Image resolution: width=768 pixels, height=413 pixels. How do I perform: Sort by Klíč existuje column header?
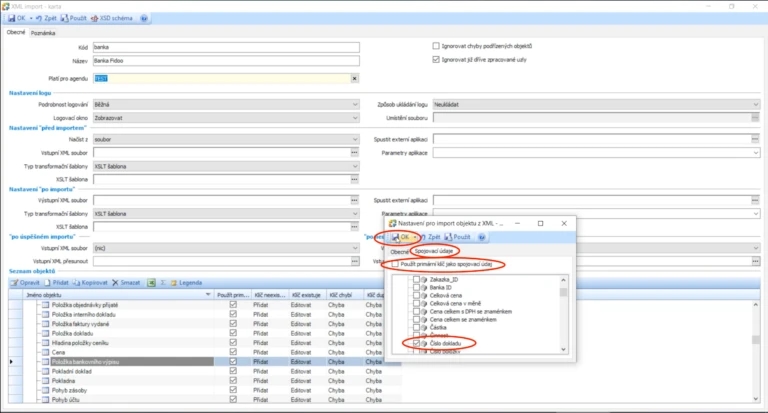click(x=307, y=294)
